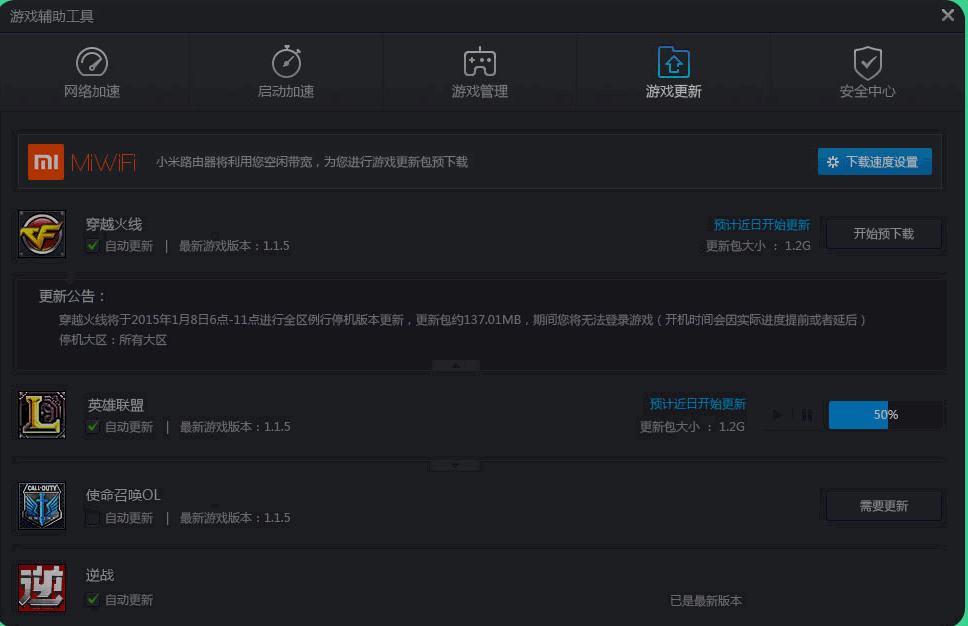Viewport: 968px width, 626px height.
Task: Click the 使命召唤OL game title
Action: point(123,495)
